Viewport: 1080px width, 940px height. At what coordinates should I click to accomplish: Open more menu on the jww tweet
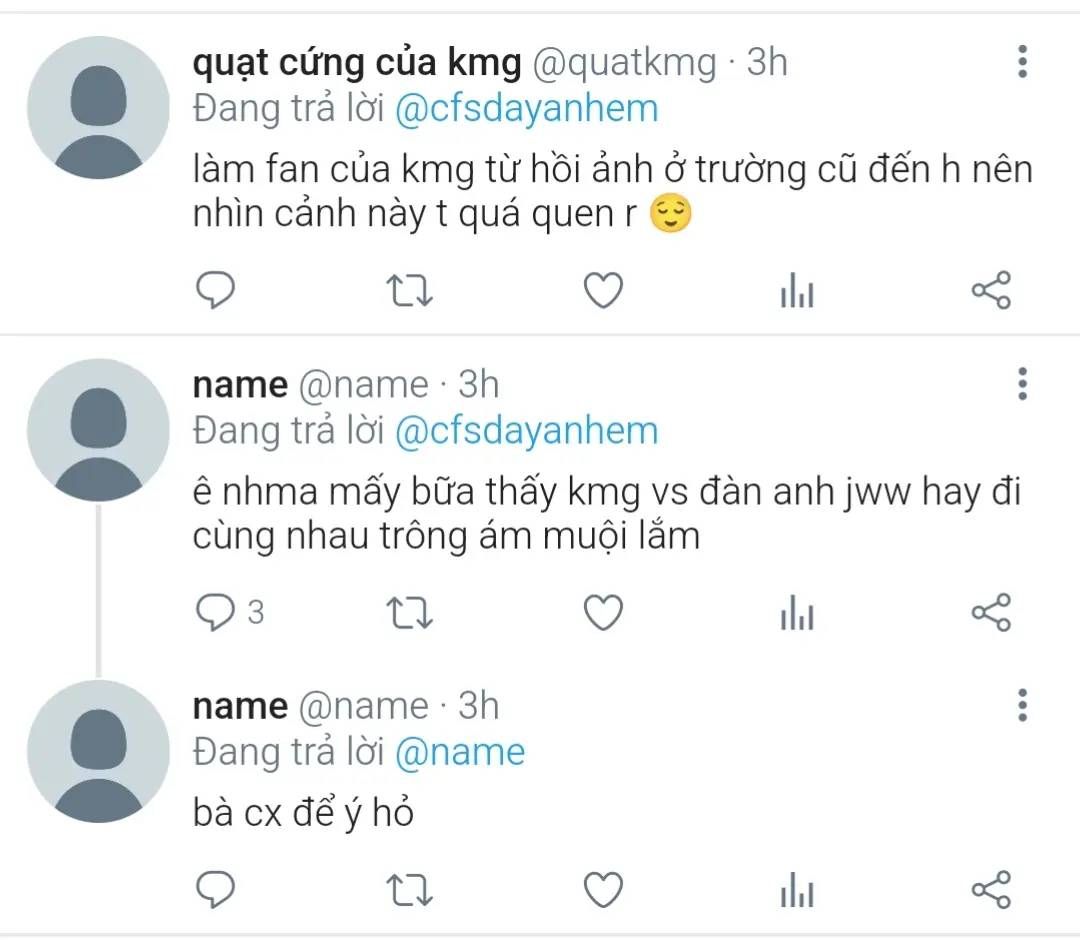click(1022, 383)
